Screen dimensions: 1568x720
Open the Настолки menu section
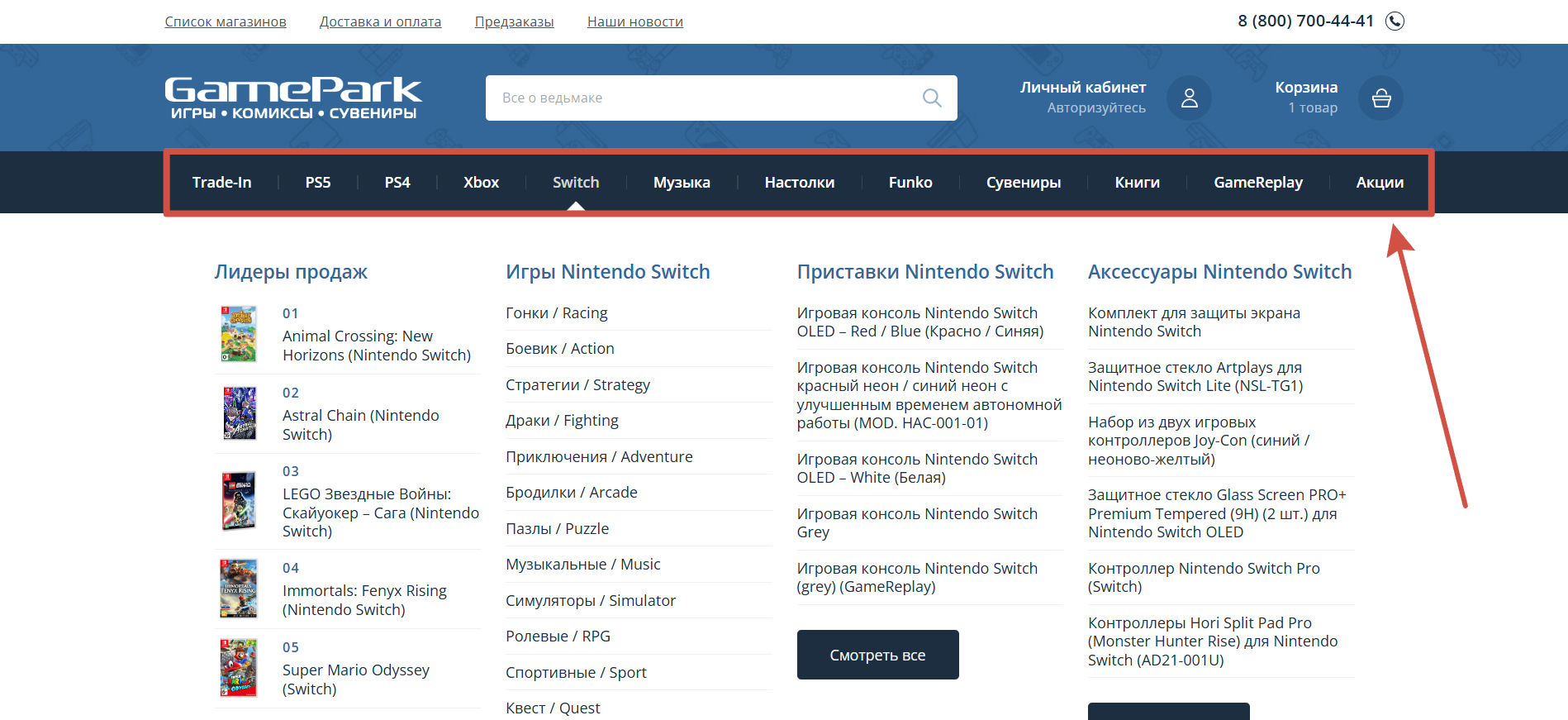coord(799,182)
